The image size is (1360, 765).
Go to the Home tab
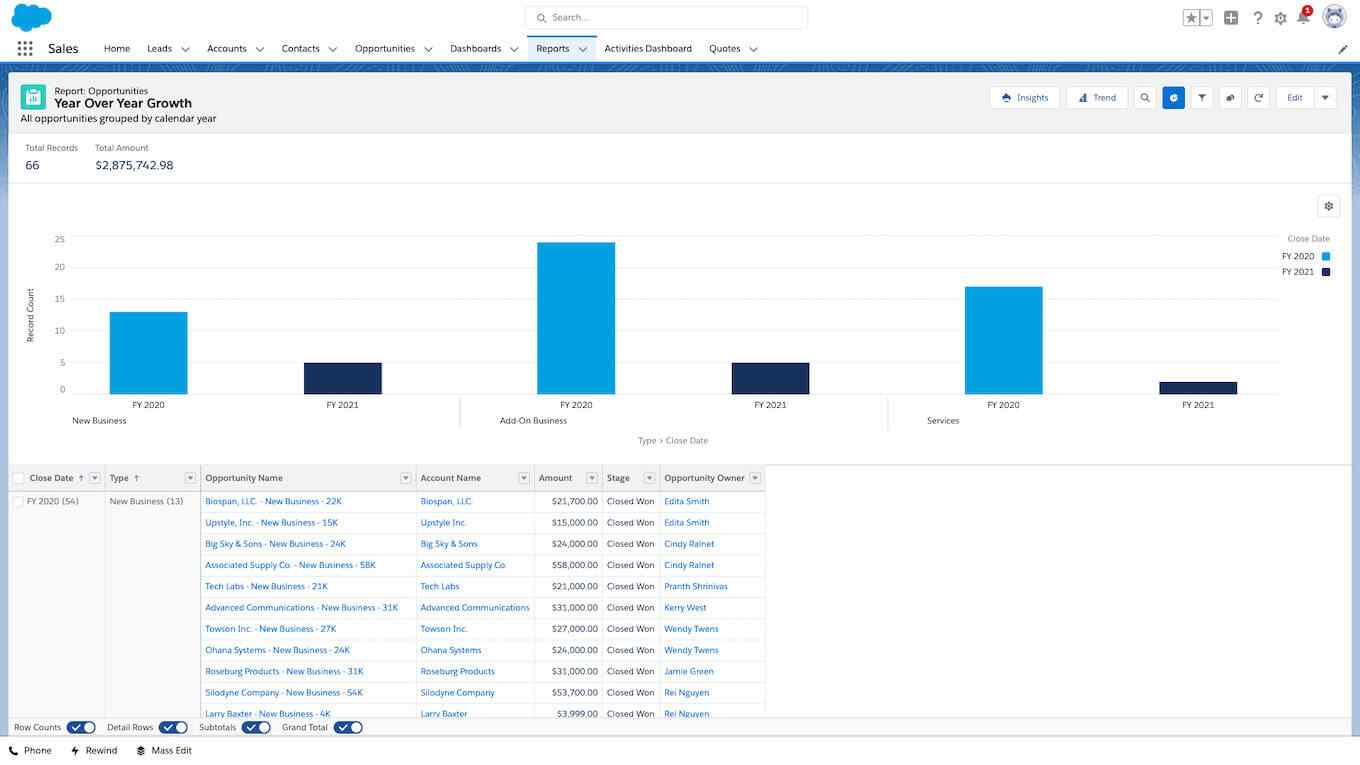click(x=117, y=48)
